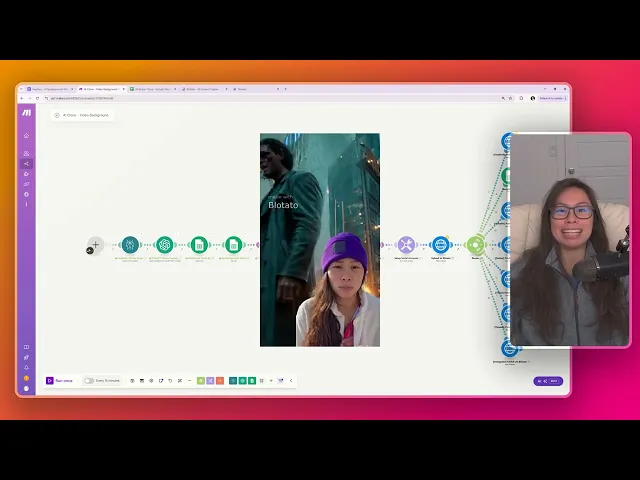Image resolution: width=640 pixels, height=480 pixels.
Task: Open the Instagram Publish HTTP module at bottom
Action: 509,349
